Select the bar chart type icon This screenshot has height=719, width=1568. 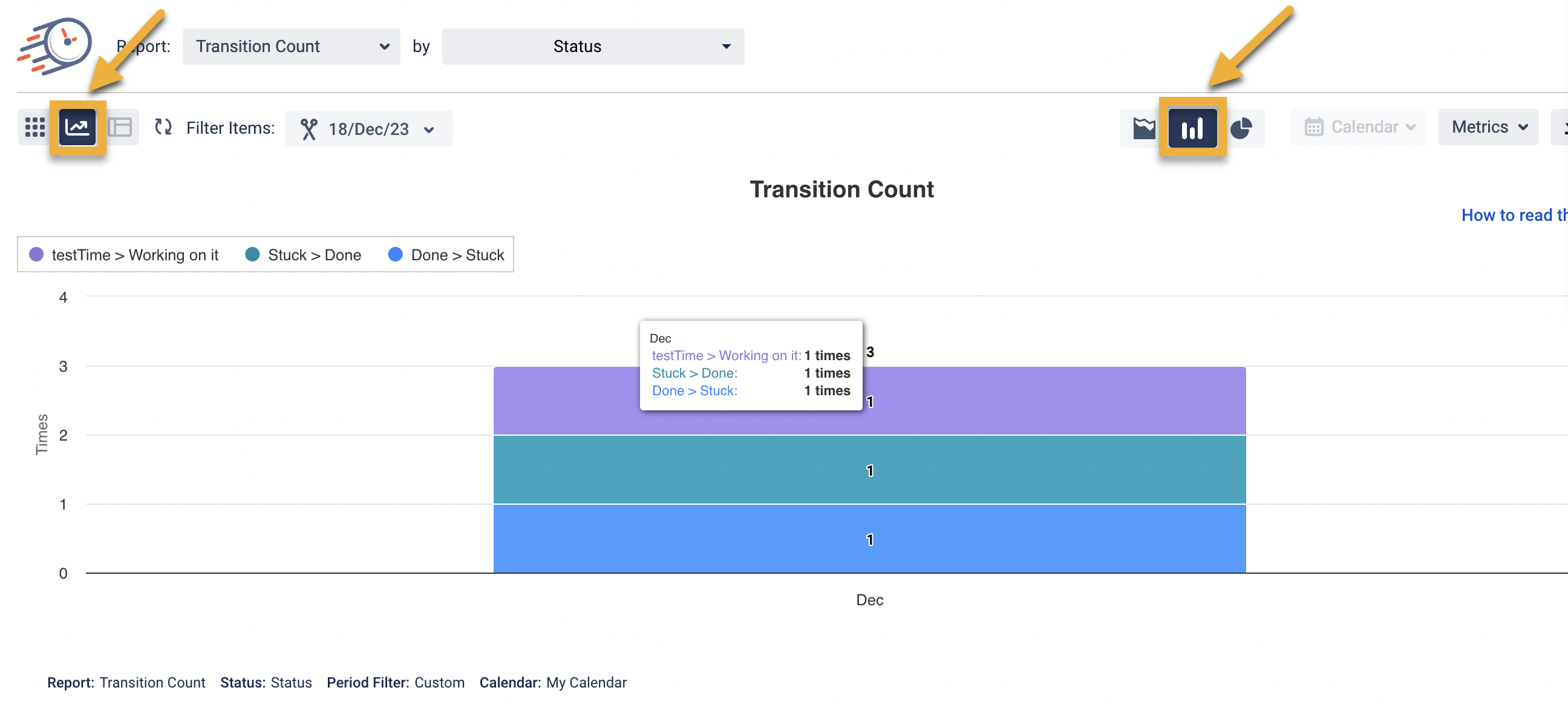click(1192, 128)
